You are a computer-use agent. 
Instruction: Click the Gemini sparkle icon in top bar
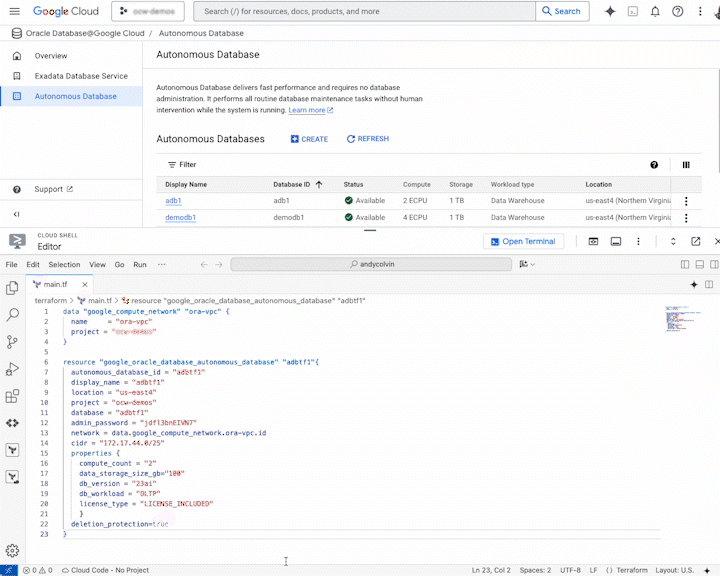tap(610, 11)
